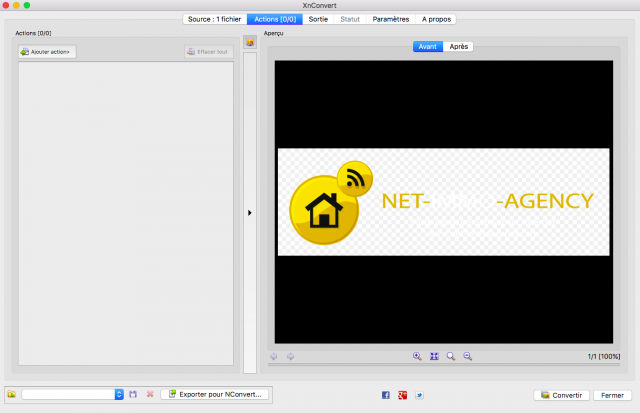This screenshot has height=413, width=640.
Task: Open the Google Plus icon
Action: 402,395
